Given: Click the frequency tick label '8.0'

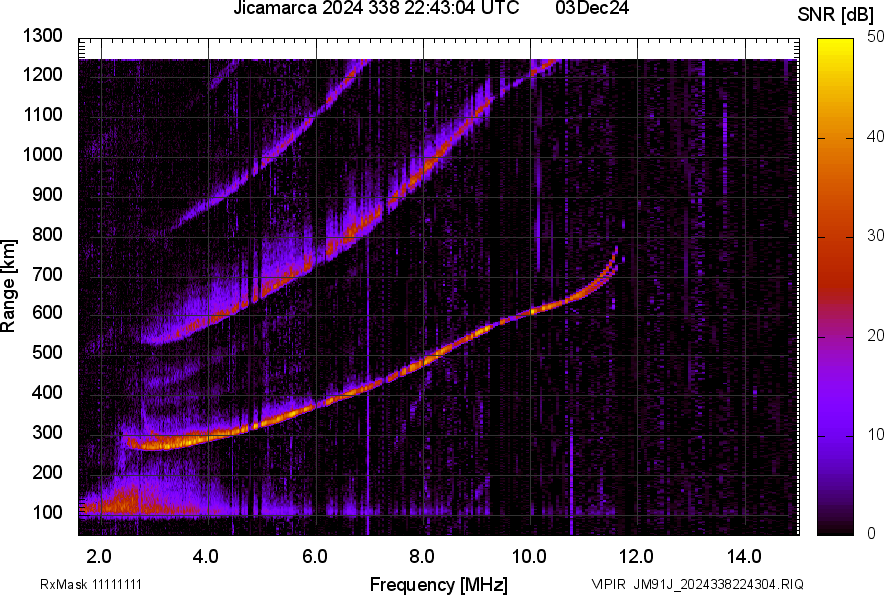Looking at the screenshot, I should pos(422,557).
